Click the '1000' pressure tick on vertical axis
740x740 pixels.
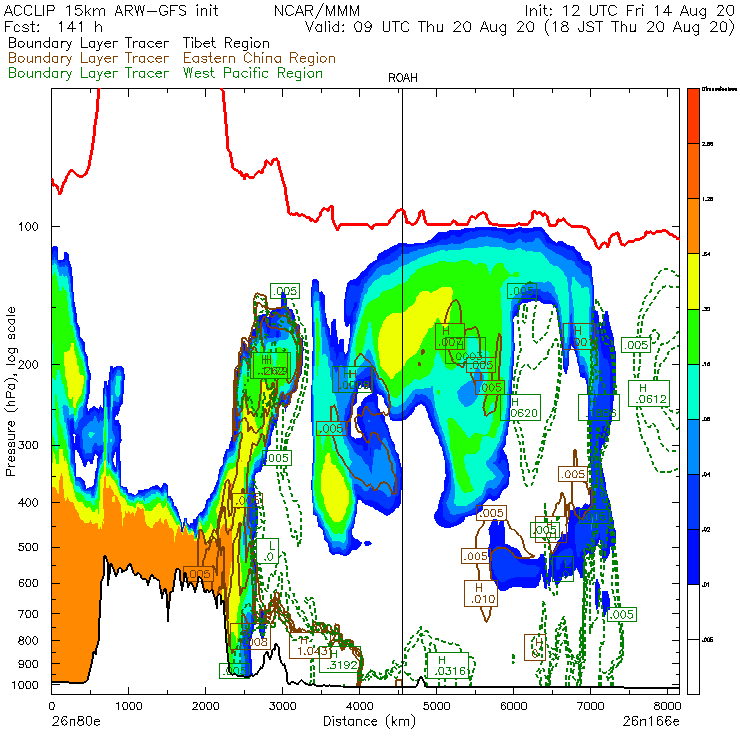(25, 685)
